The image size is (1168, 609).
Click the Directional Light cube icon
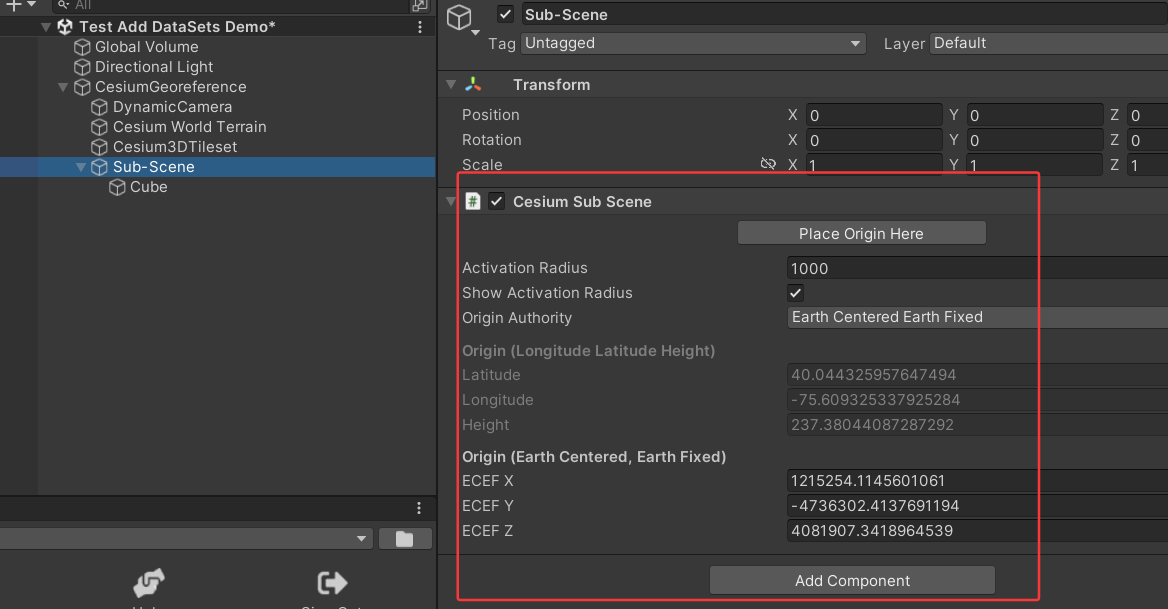click(x=82, y=67)
